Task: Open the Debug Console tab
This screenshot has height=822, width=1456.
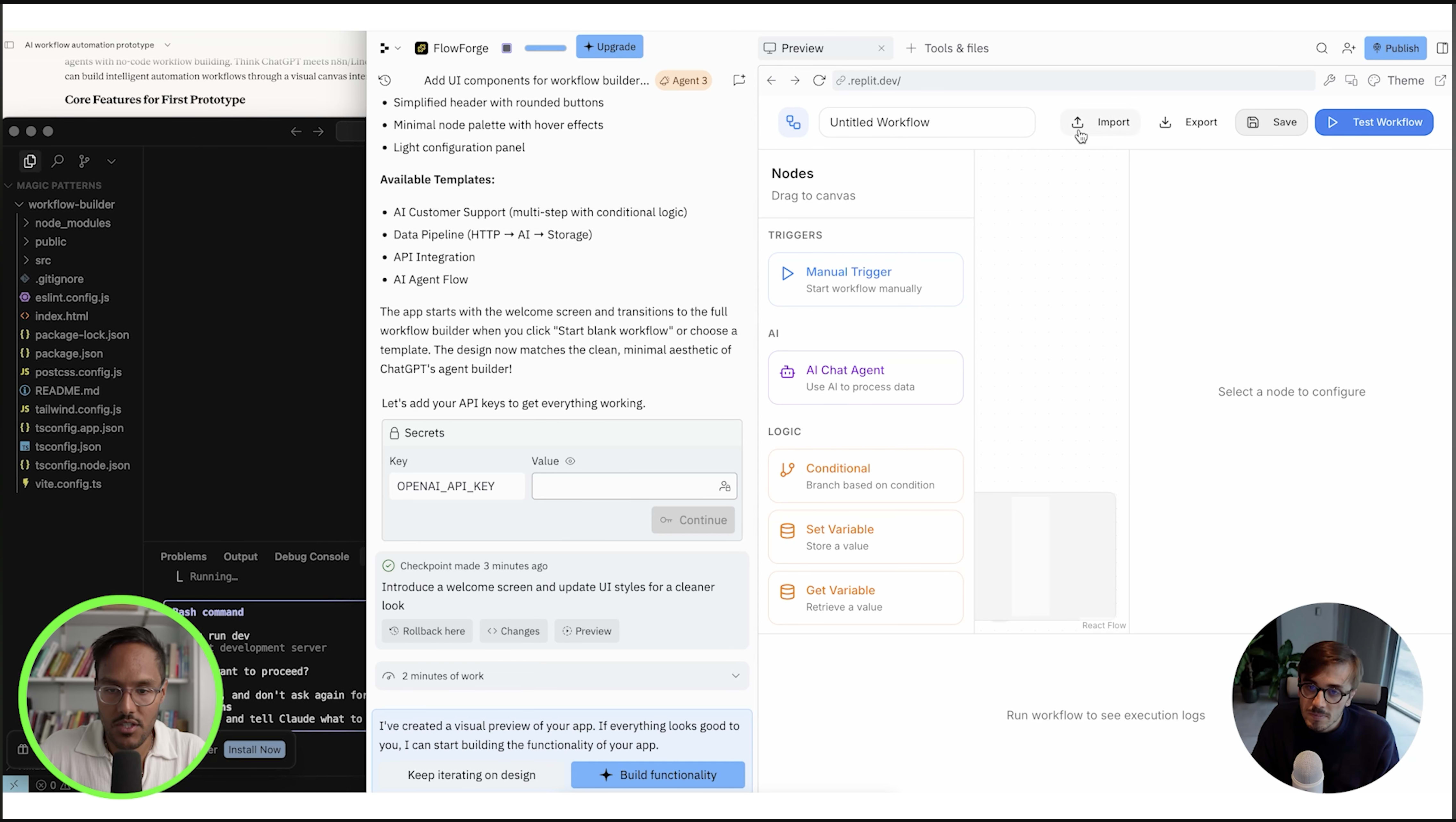Action: 311,557
